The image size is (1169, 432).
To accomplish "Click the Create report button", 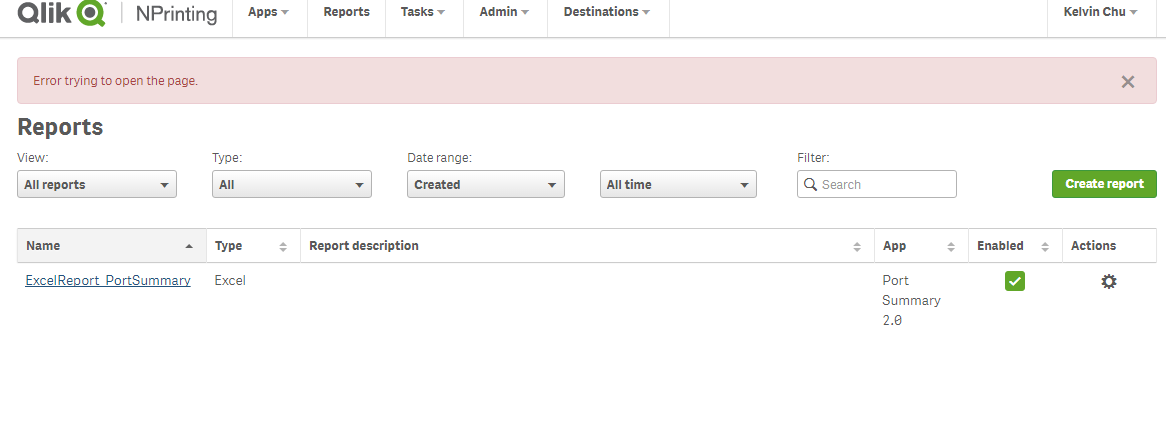I will coord(1104,184).
